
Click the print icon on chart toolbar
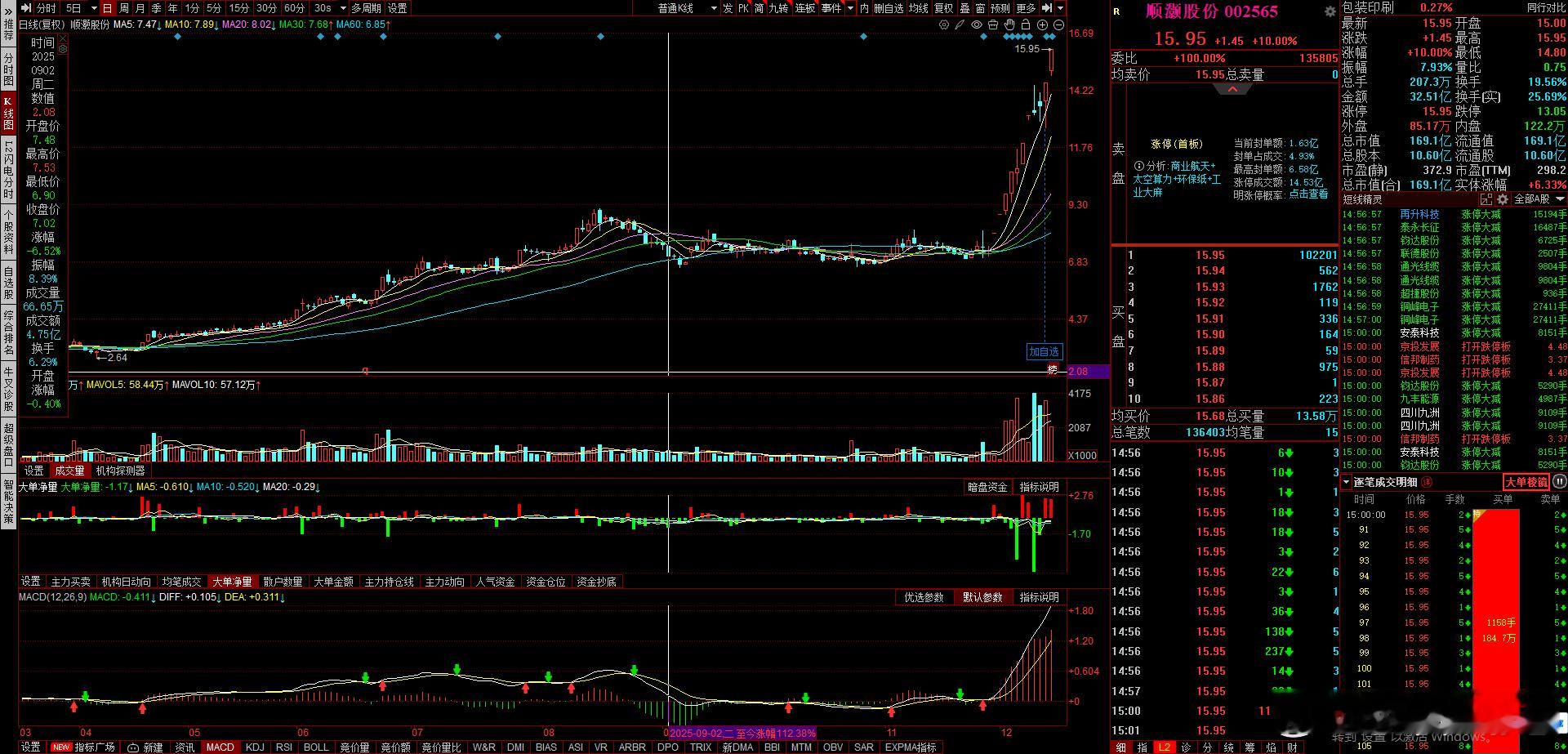tap(993, 25)
